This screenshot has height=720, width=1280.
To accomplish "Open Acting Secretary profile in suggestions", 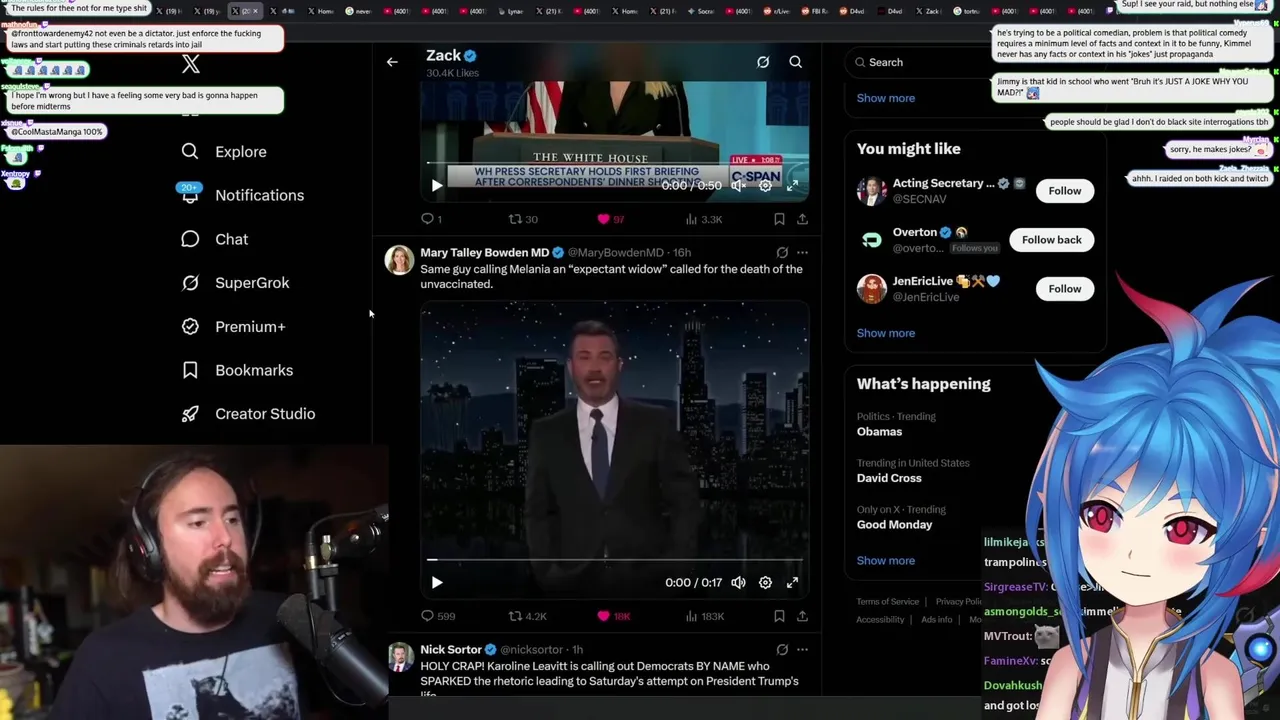I will pyautogui.click(x=943, y=184).
